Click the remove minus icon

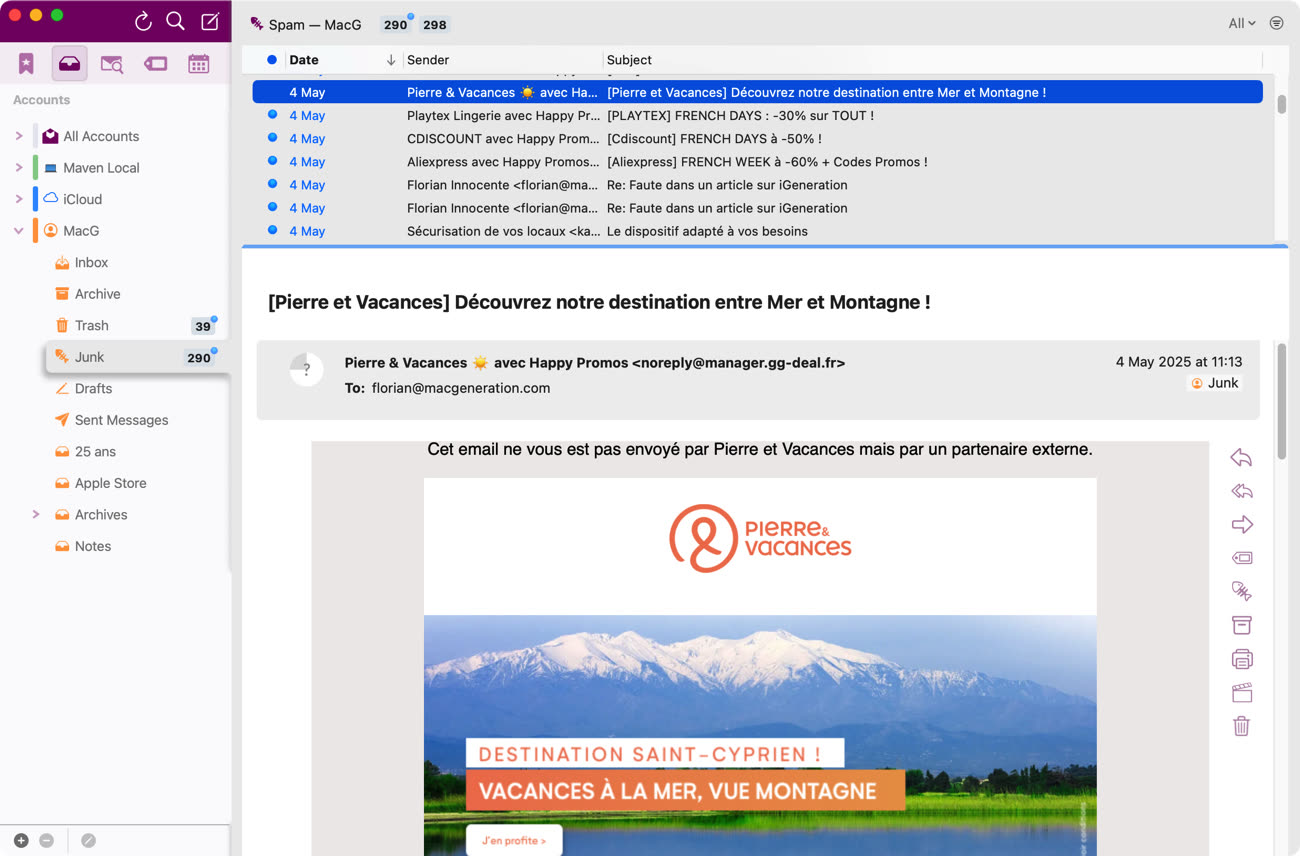pos(46,841)
